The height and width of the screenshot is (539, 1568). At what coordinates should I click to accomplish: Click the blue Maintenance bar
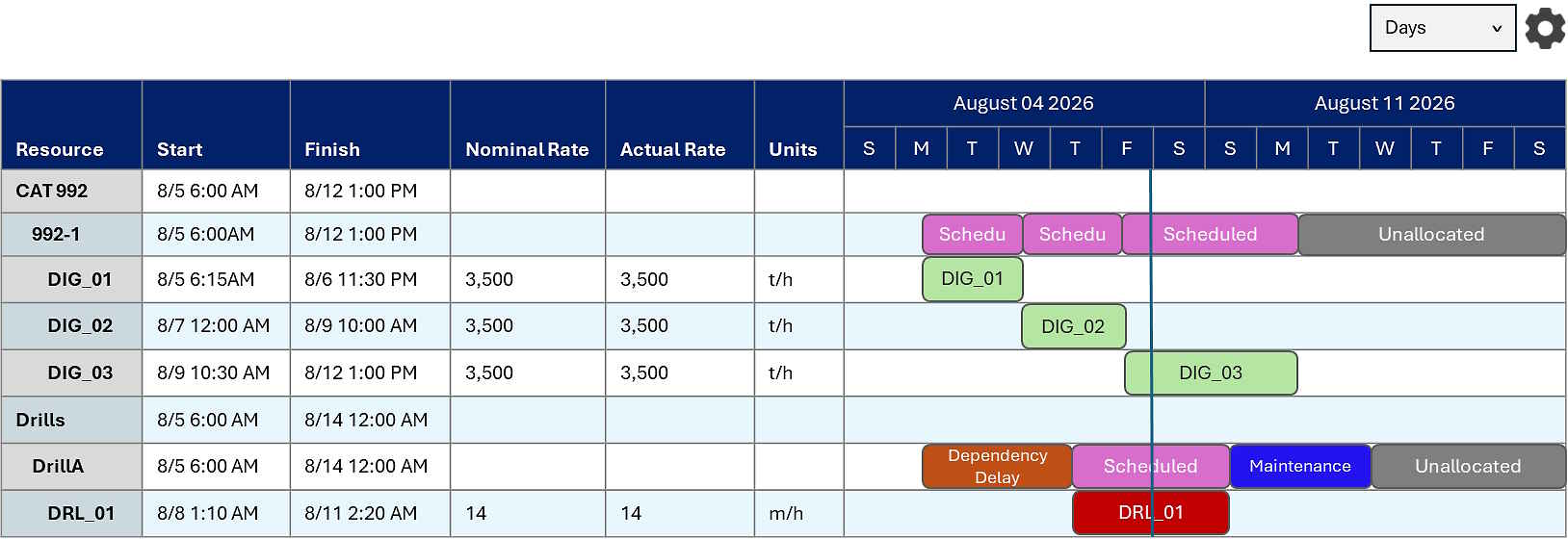coord(1299,467)
